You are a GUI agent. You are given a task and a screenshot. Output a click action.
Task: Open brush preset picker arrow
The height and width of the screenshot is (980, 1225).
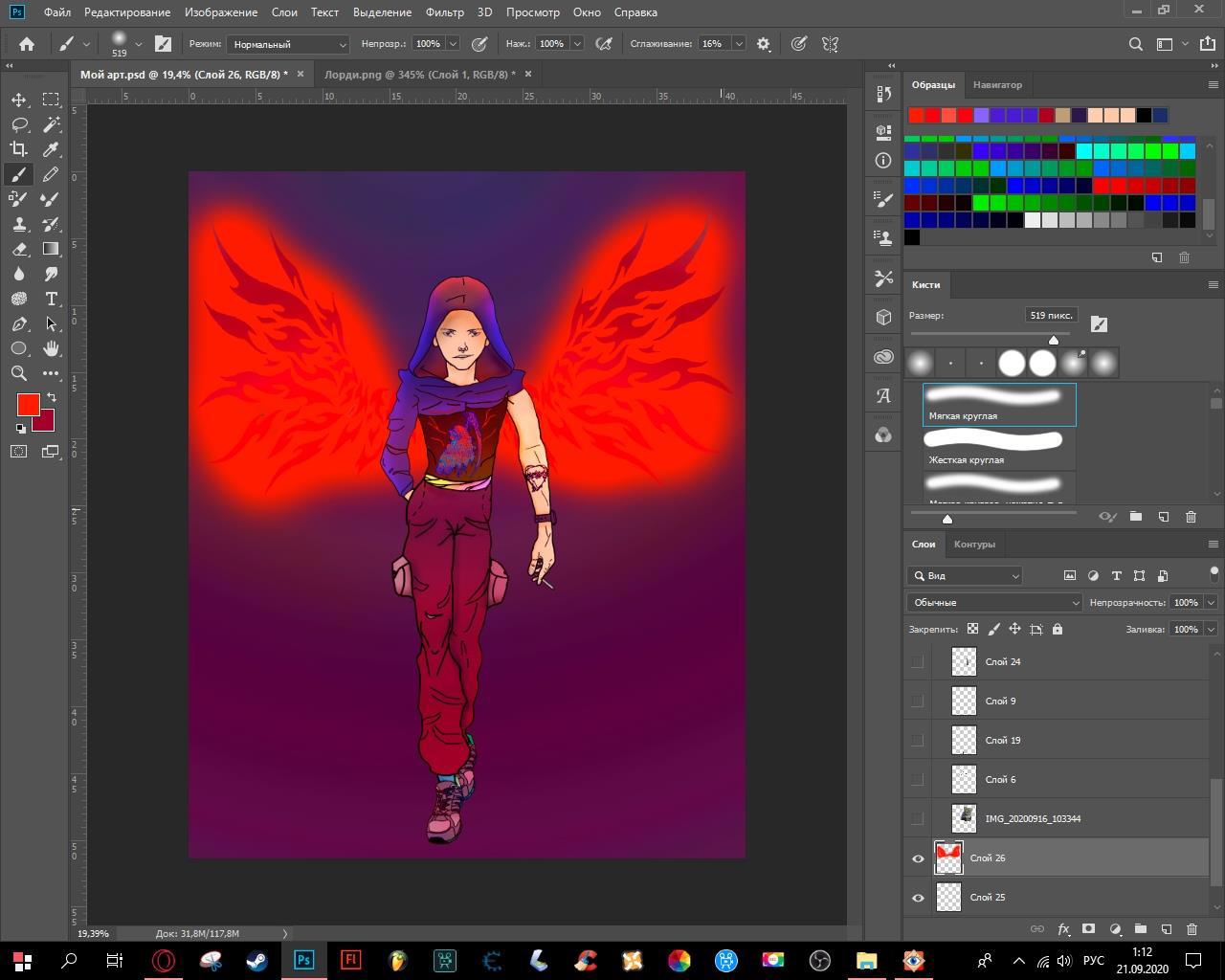click(138, 44)
